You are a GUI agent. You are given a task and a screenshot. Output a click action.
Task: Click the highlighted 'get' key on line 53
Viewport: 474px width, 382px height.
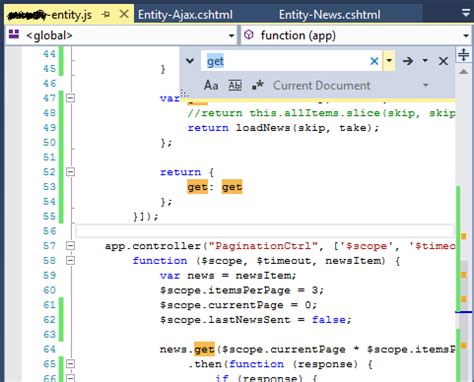[x=197, y=187]
